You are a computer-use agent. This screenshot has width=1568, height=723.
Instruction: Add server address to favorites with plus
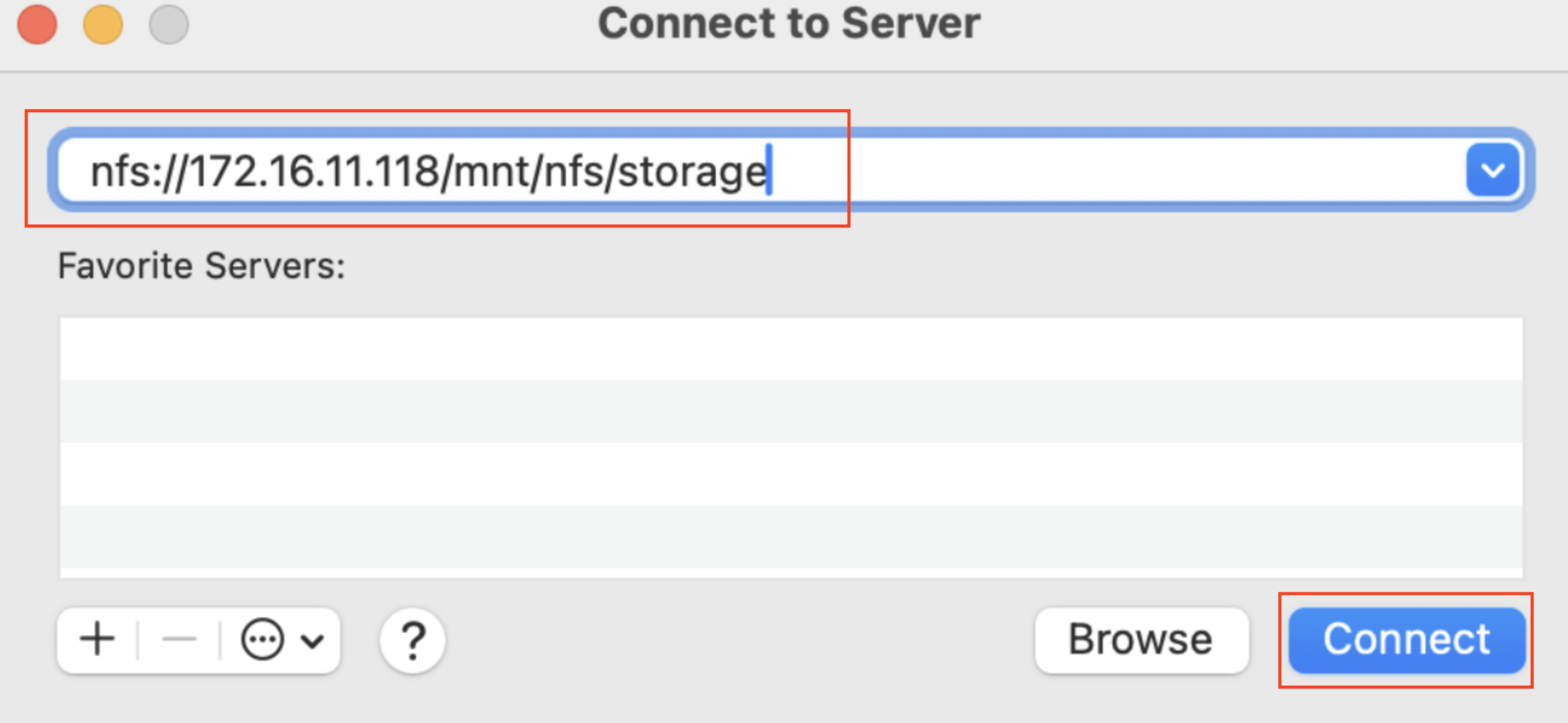point(97,639)
